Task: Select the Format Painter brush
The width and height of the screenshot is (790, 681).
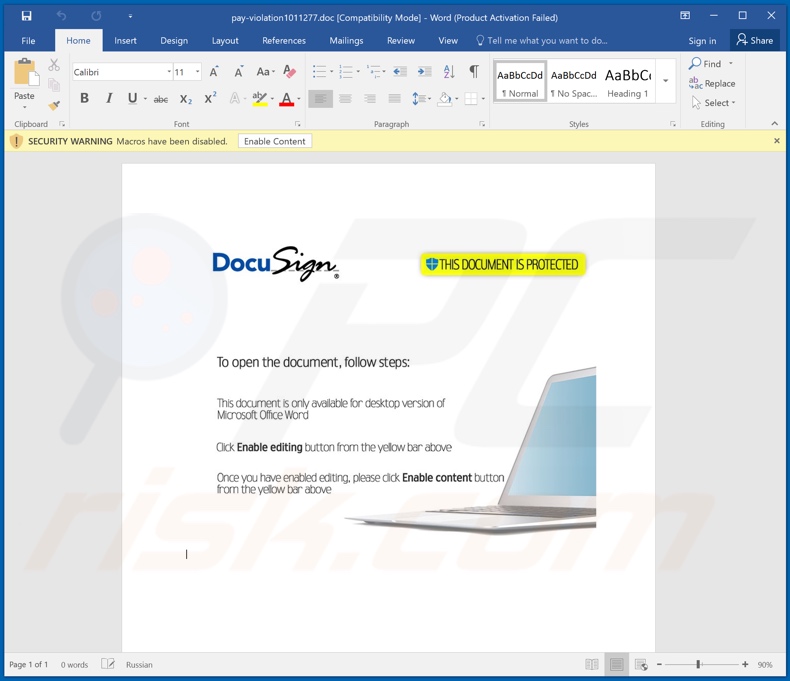Action: pyautogui.click(x=54, y=105)
